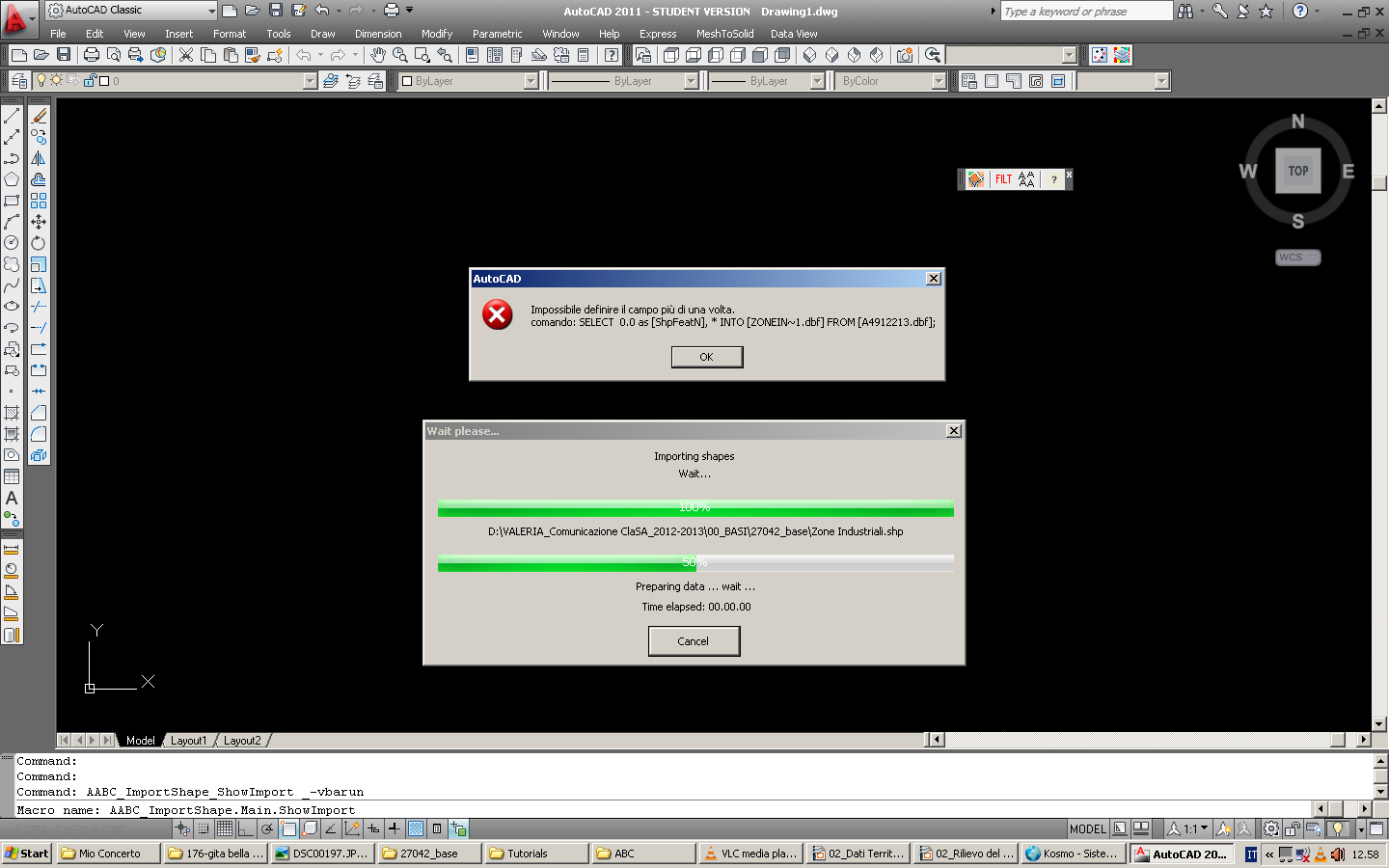Toggle Object Snap in status bar
The width and height of the screenshot is (1389, 868).
[288, 828]
